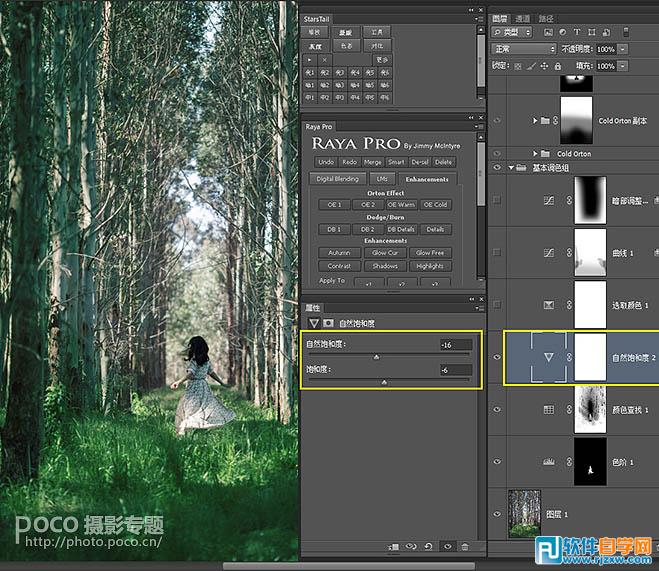Image resolution: width=659 pixels, height=571 pixels.
Task: Click the vibrance triangle icon in Properties panel
Action: pos(314,323)
